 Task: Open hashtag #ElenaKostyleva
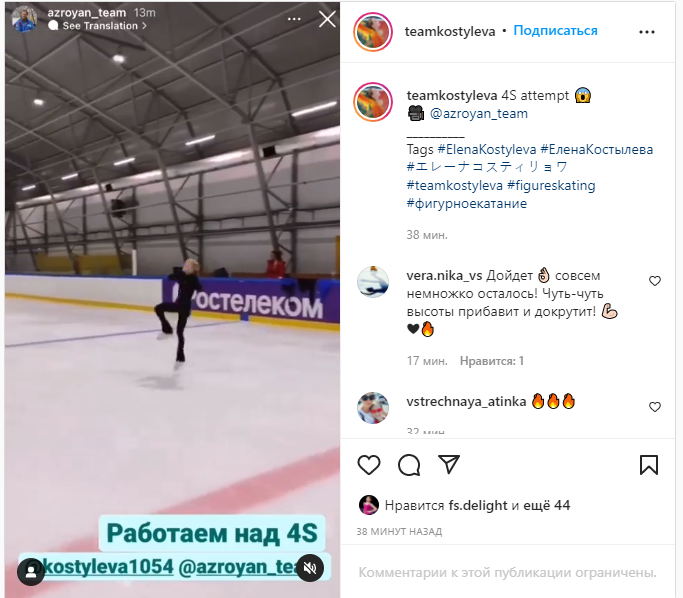click(x=487, y=149)
